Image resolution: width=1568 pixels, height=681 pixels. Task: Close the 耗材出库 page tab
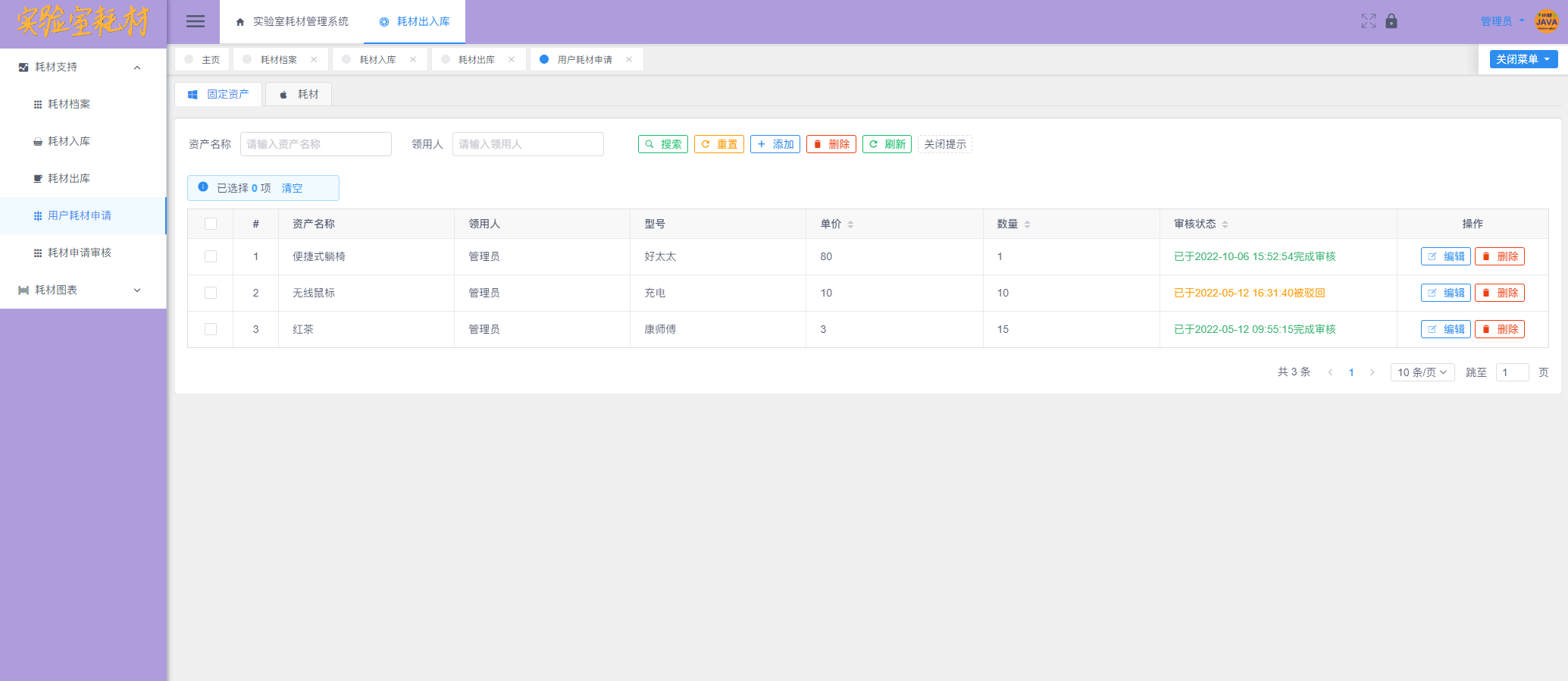coord(512,59)
